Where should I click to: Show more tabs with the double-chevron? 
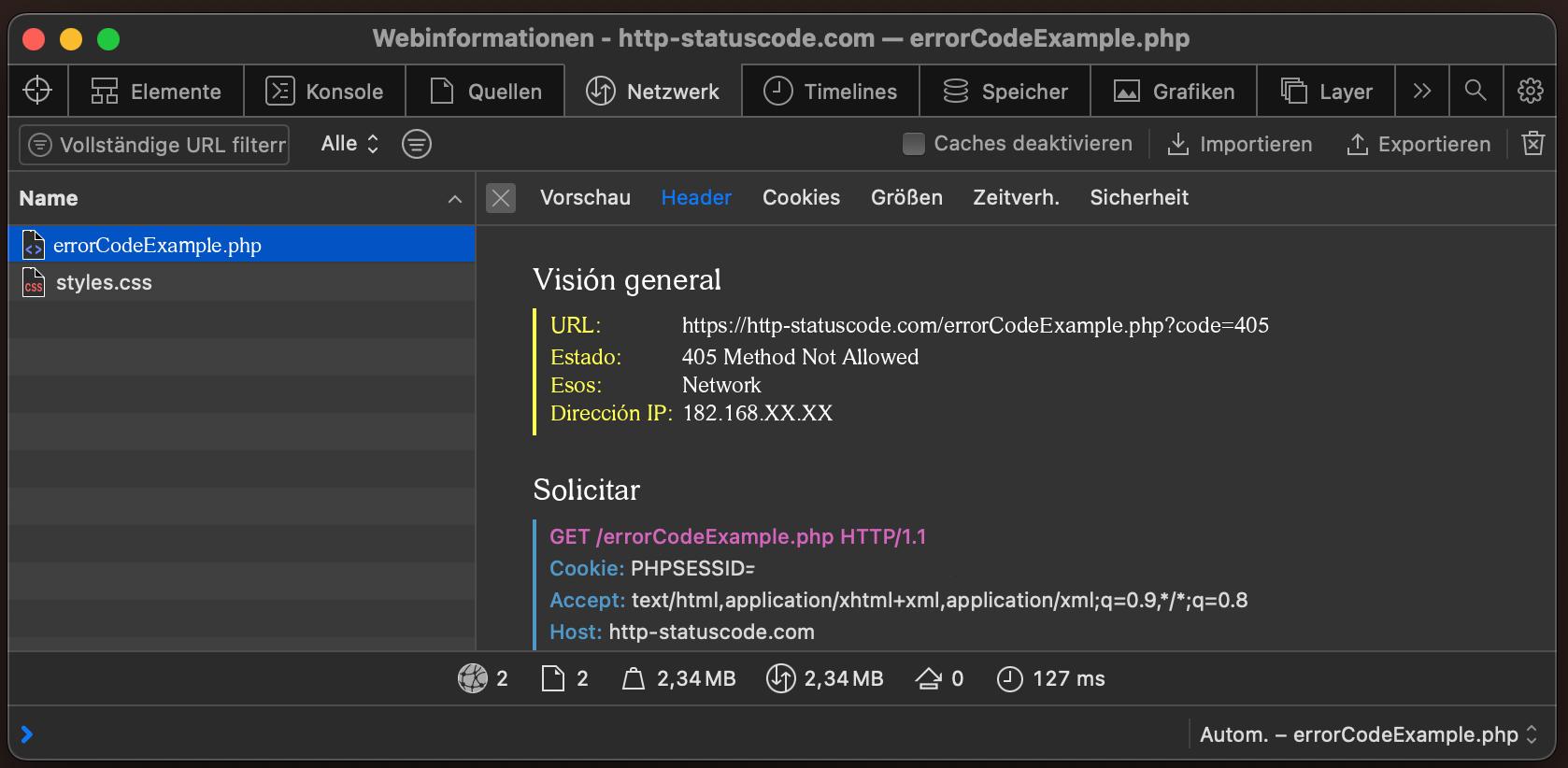[x=1422, y=91]
